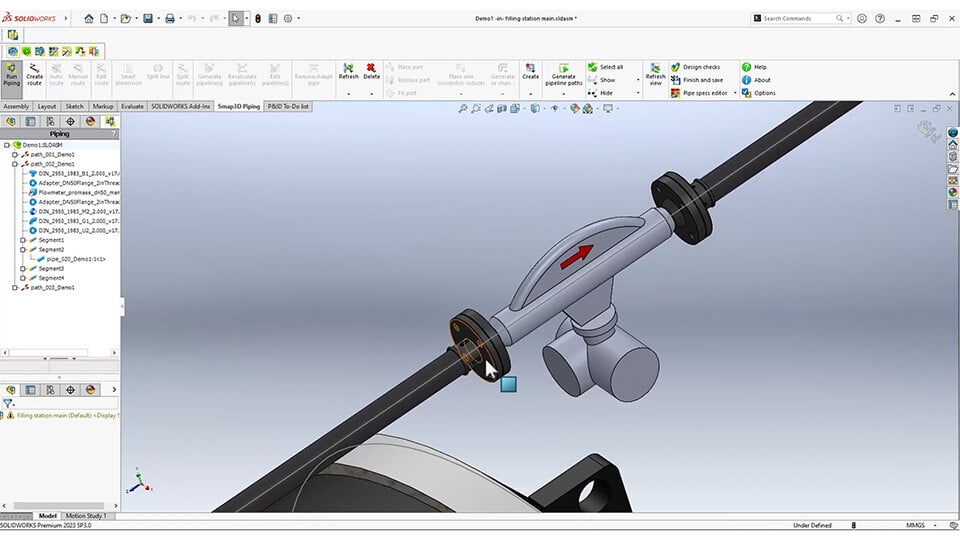960x540 pixels.
Task: Click the Print icon
Action: click(x=170, y=18)
